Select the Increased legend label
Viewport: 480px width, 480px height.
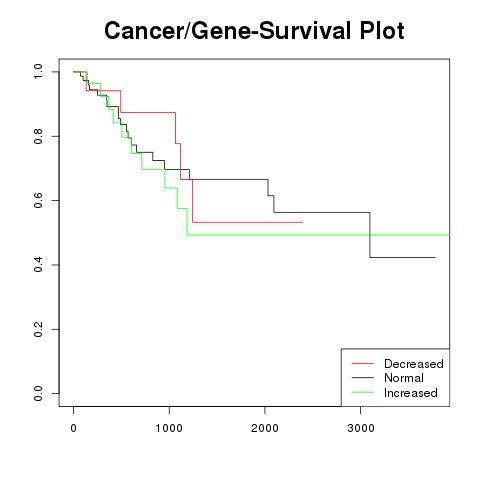point(411,393)
